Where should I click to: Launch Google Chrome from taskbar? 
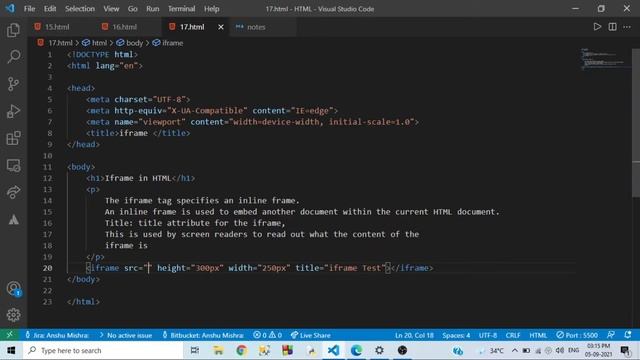[x=241, y=351]
